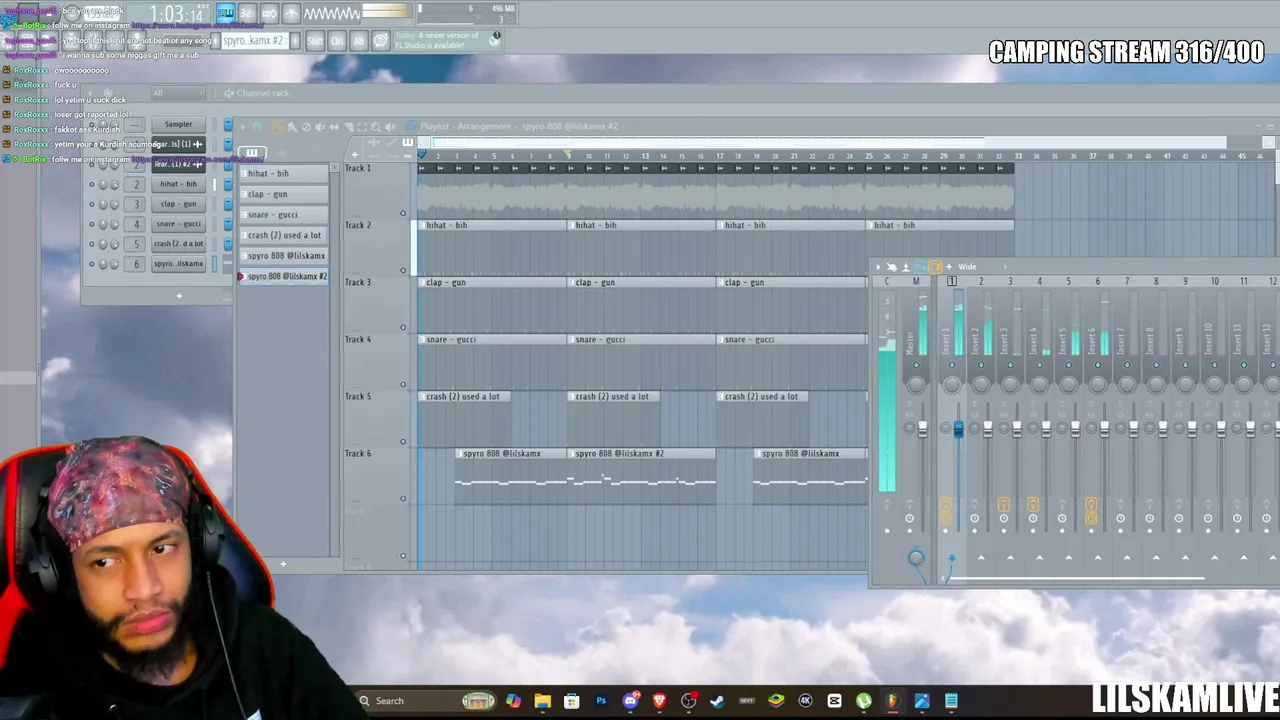Toggle Track 4 mute switch
The height and width of the screenshot is (720, 1280).
[x=403, y=384]
